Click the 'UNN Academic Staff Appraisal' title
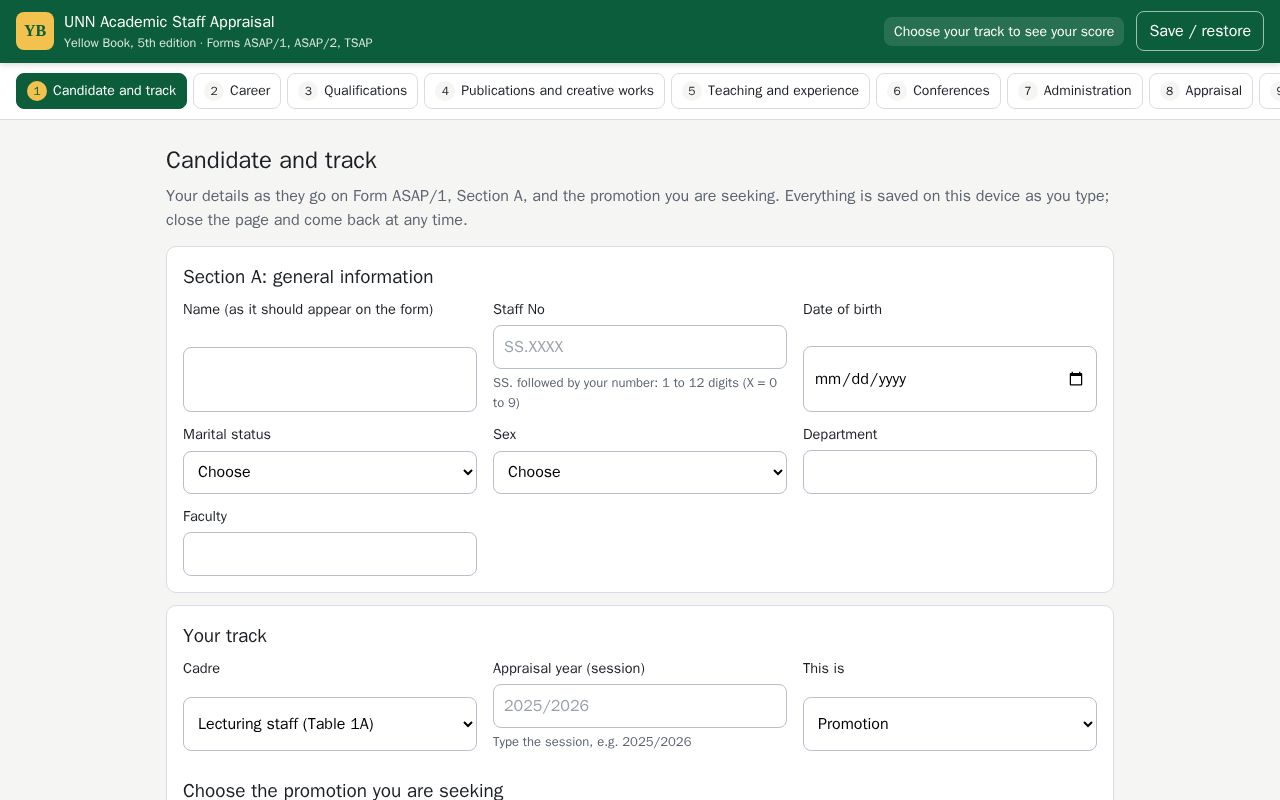The width and height of the screenshot is (1280, 800). click(169, 22)
